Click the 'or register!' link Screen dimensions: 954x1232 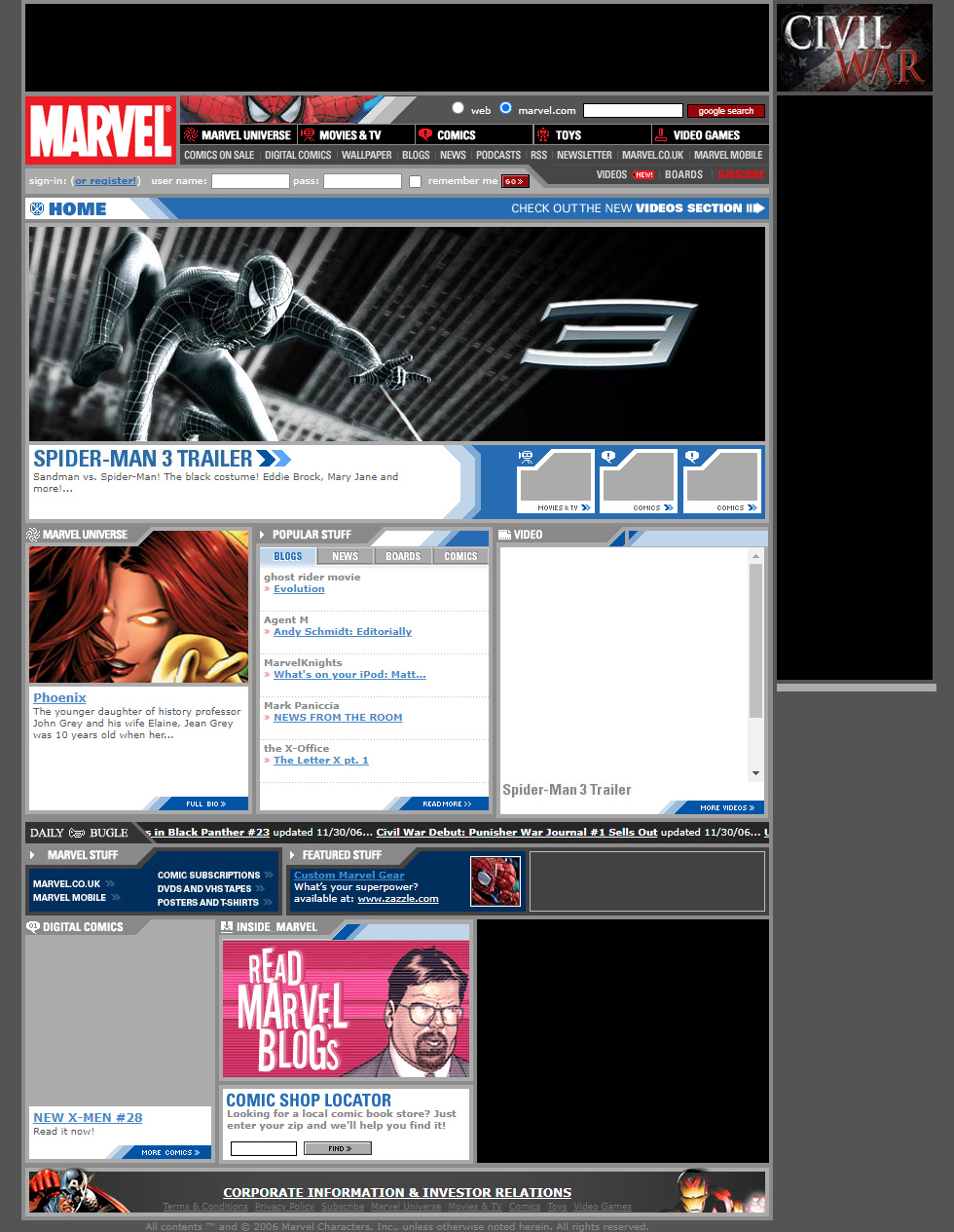coord(106,181)
